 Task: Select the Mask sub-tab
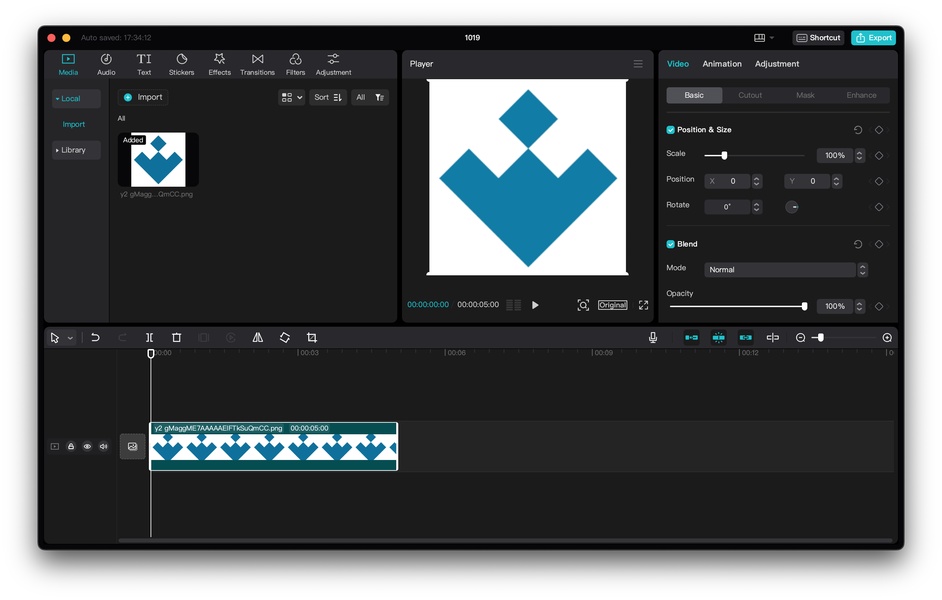point(805,95)
